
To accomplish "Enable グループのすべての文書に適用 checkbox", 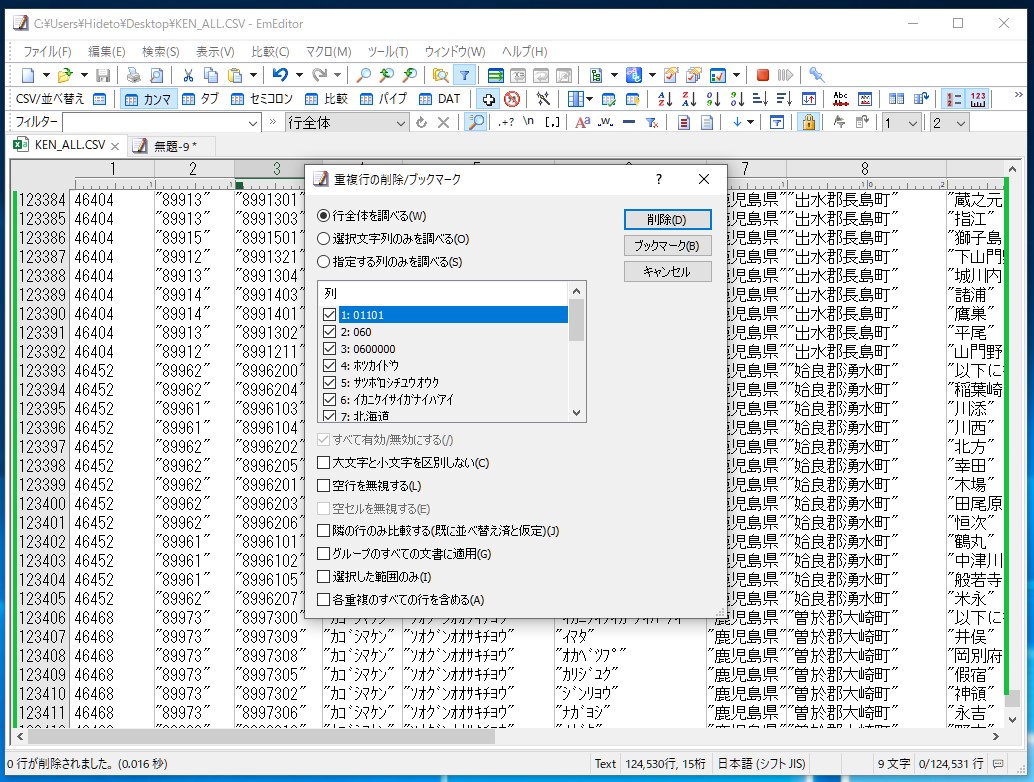I will 323,554.
